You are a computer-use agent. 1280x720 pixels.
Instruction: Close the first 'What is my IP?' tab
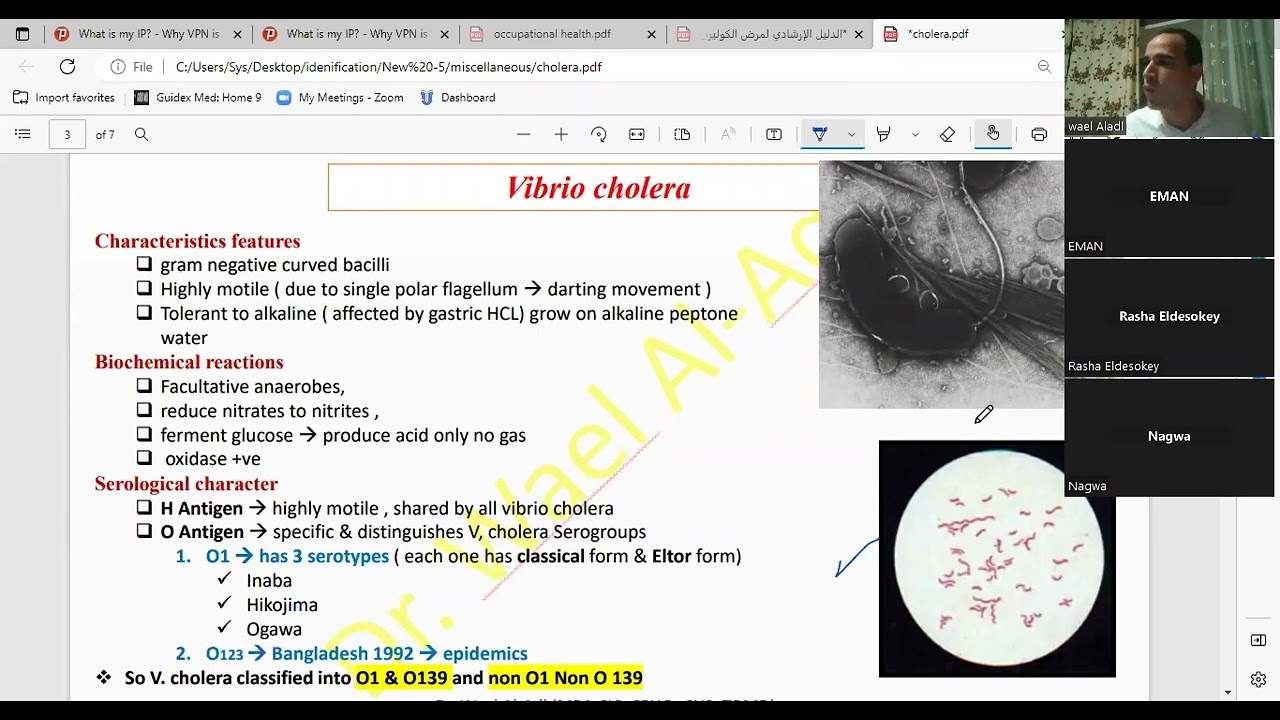tap(237, 34)
